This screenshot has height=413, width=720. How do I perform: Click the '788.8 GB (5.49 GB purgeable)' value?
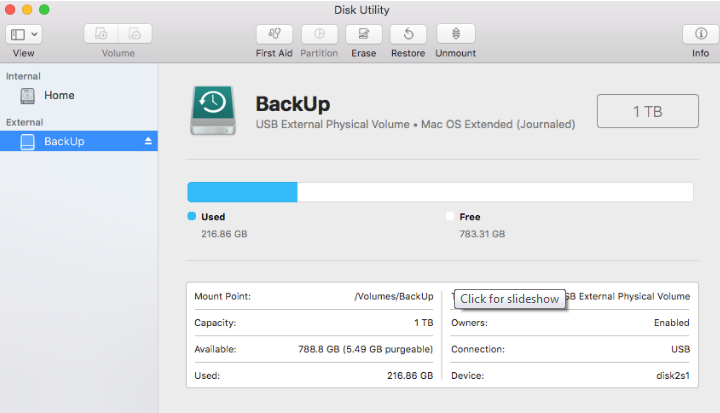366,349
